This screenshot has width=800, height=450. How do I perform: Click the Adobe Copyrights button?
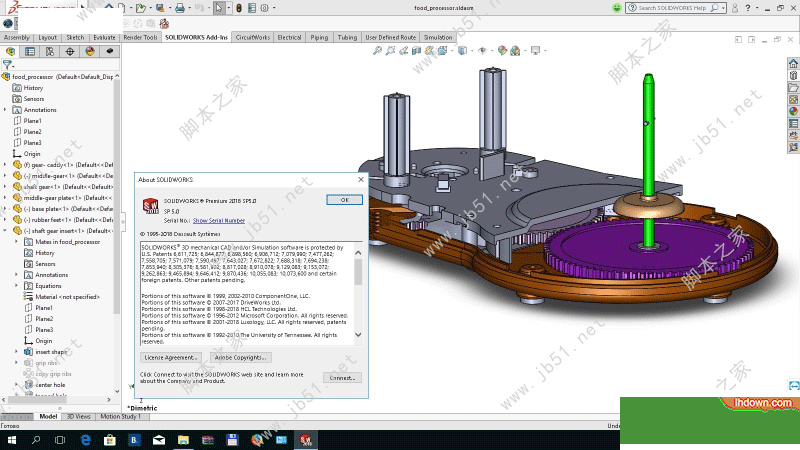(240, 358)
